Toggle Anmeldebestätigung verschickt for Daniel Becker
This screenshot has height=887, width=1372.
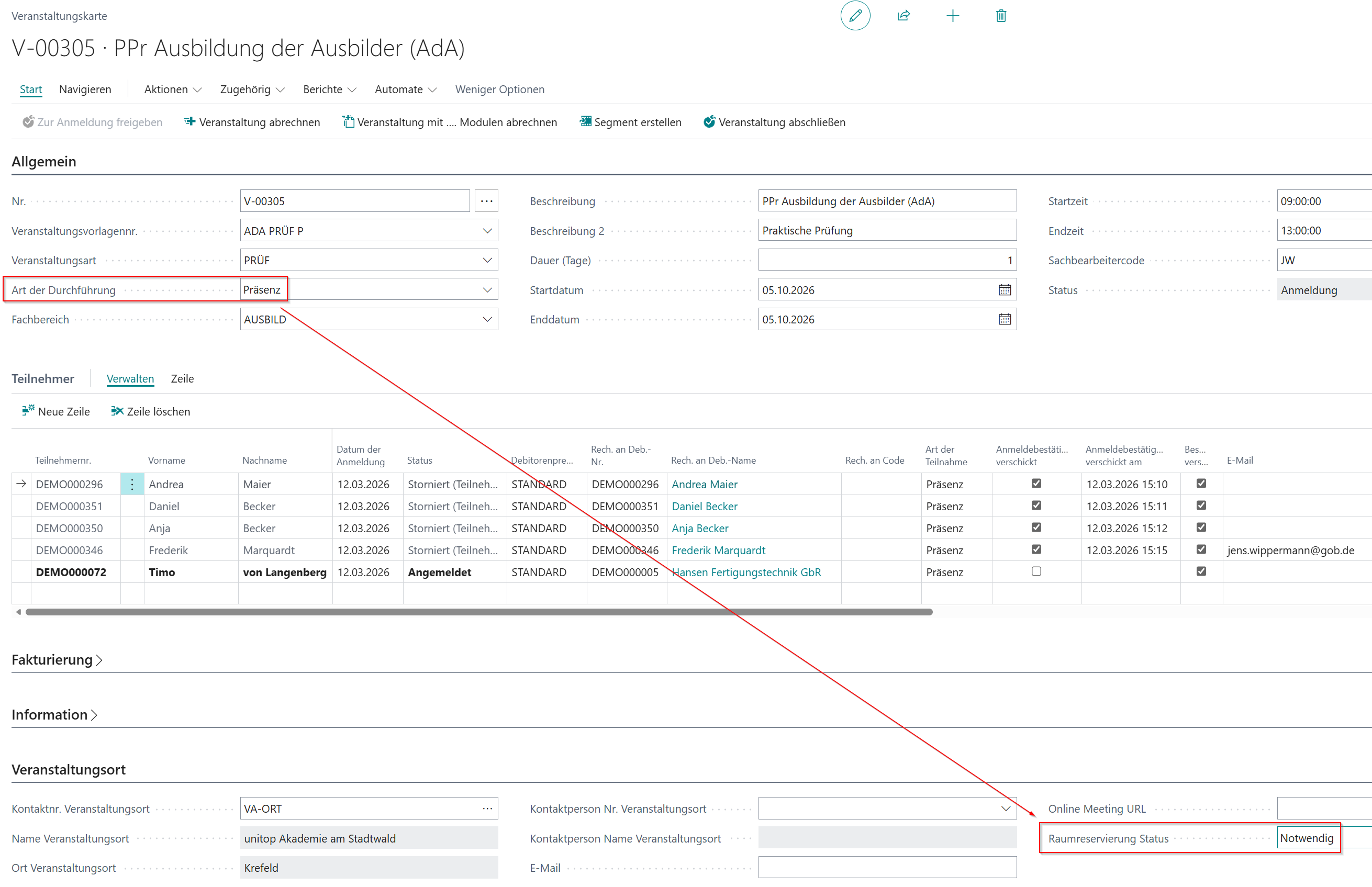coord(1035,505)
